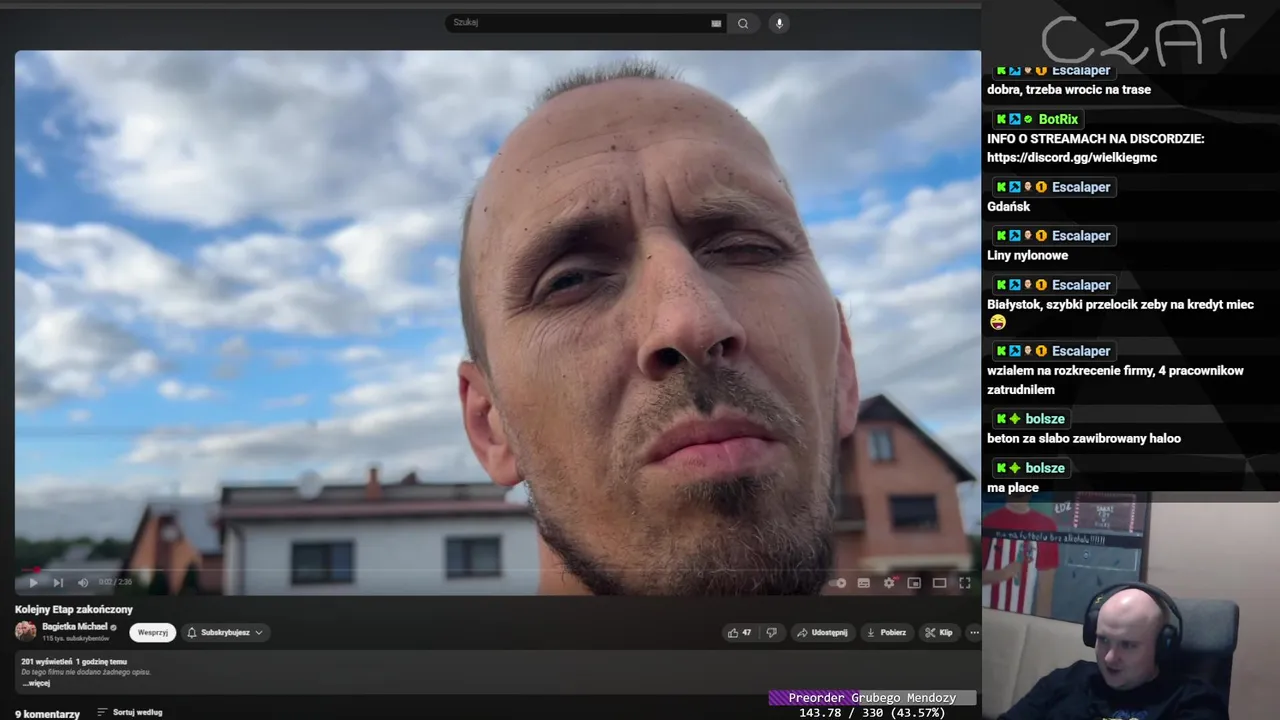Open the discord.gg/wielkiegmc link in chat

click(1072, 157)
